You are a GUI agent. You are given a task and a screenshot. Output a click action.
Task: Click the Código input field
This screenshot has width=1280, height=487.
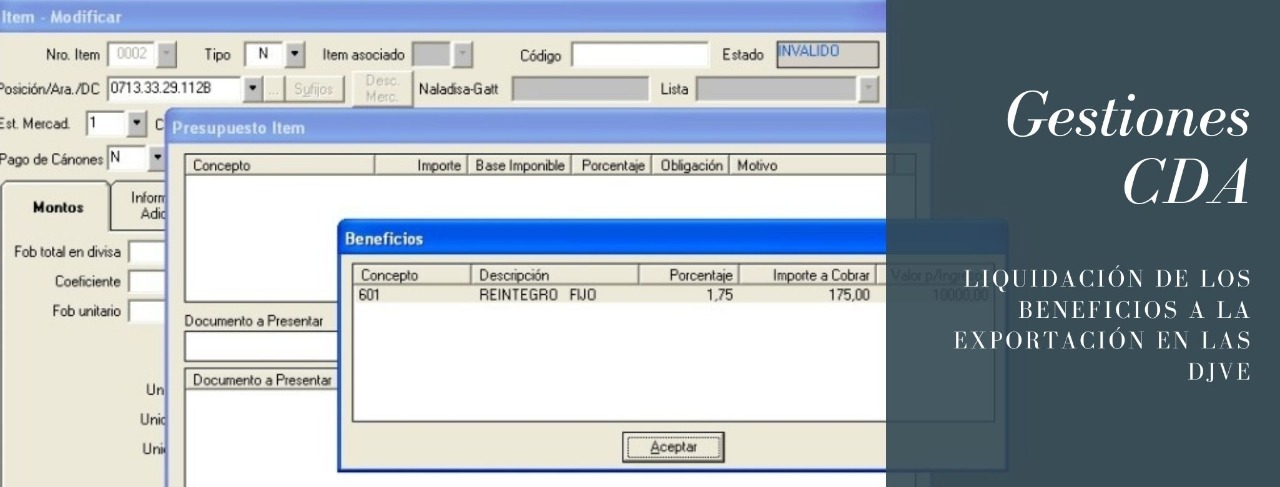640,54
